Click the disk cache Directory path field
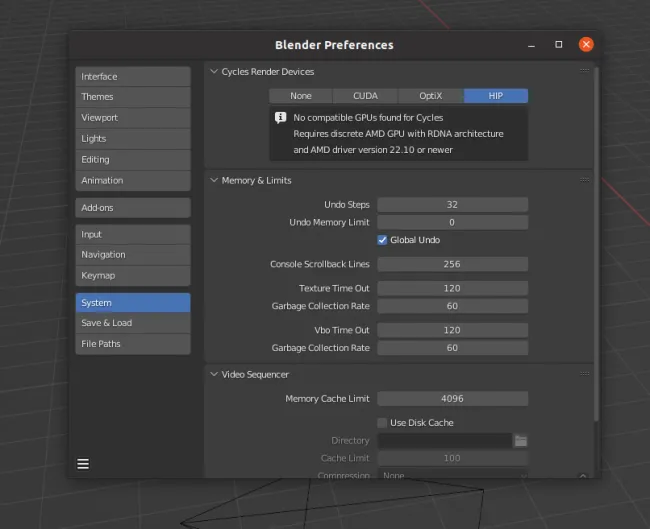Viewport: 650px width, 529px height. point(445,441)
